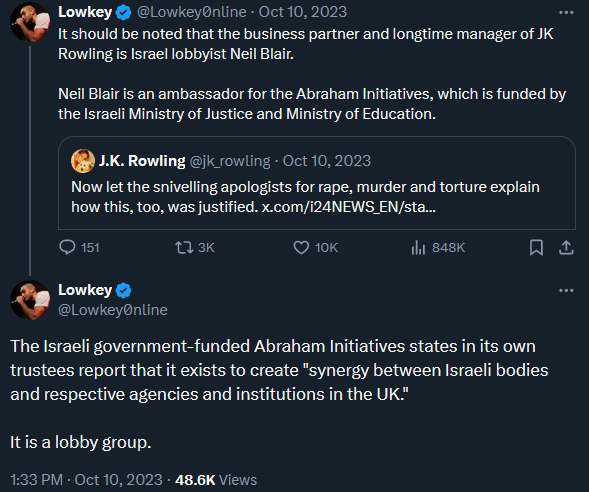
Task: Open the @Lowkey0nline handle in the top tweet
Action: click(x=192, y=12)
